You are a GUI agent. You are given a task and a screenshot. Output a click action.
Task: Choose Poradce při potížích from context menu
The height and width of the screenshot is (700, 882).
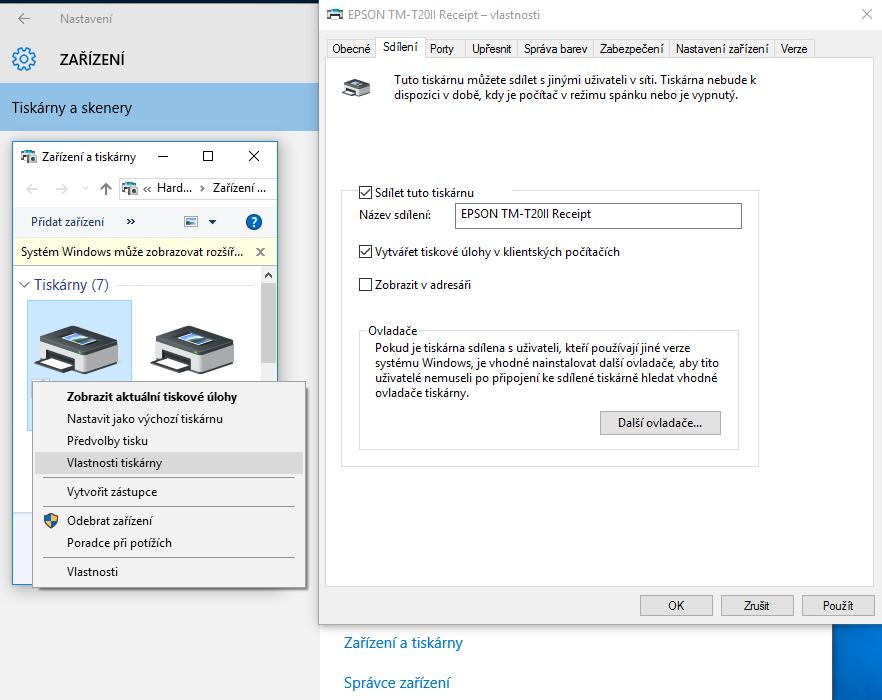169,543
